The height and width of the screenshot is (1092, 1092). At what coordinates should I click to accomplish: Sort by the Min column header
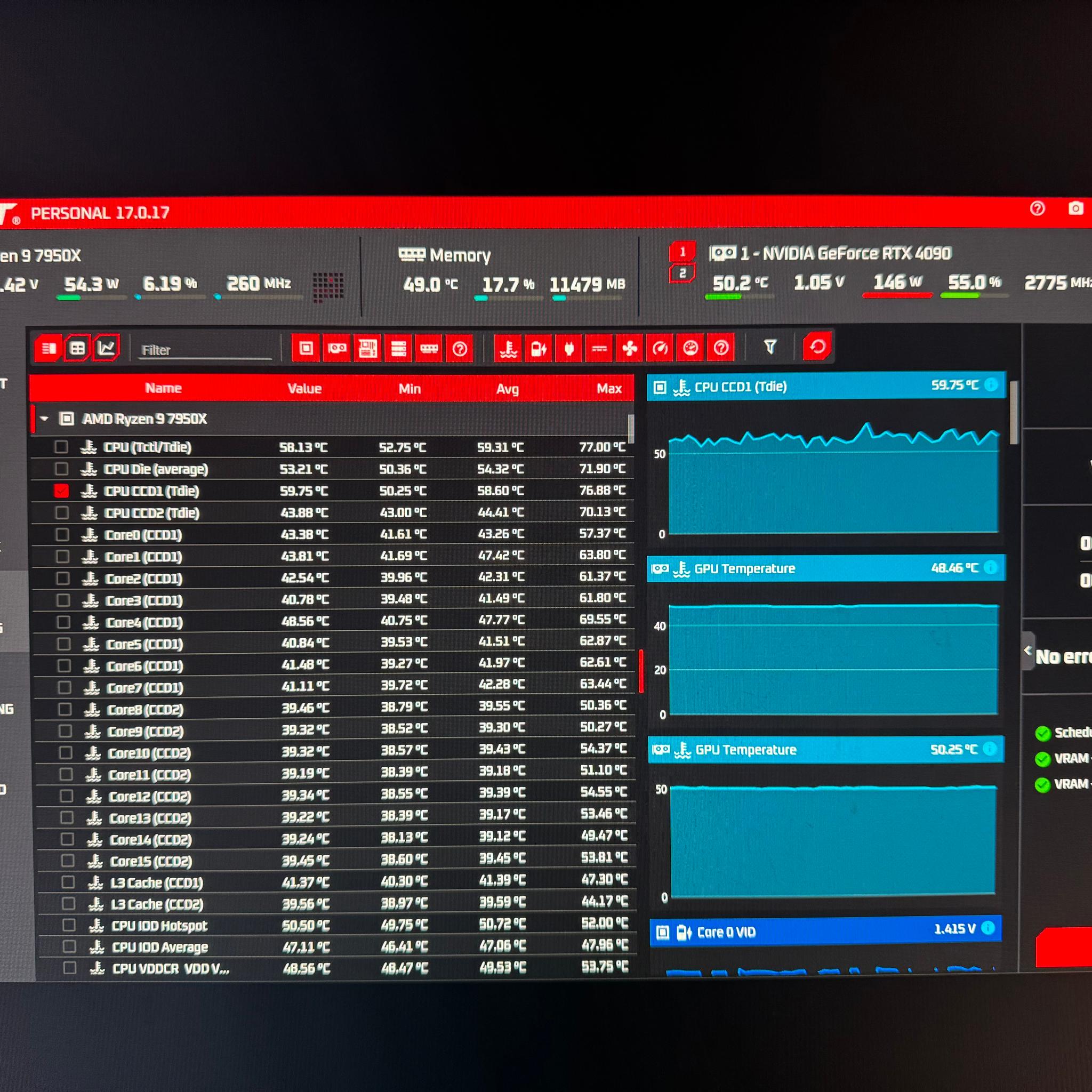tap(410, 389)
